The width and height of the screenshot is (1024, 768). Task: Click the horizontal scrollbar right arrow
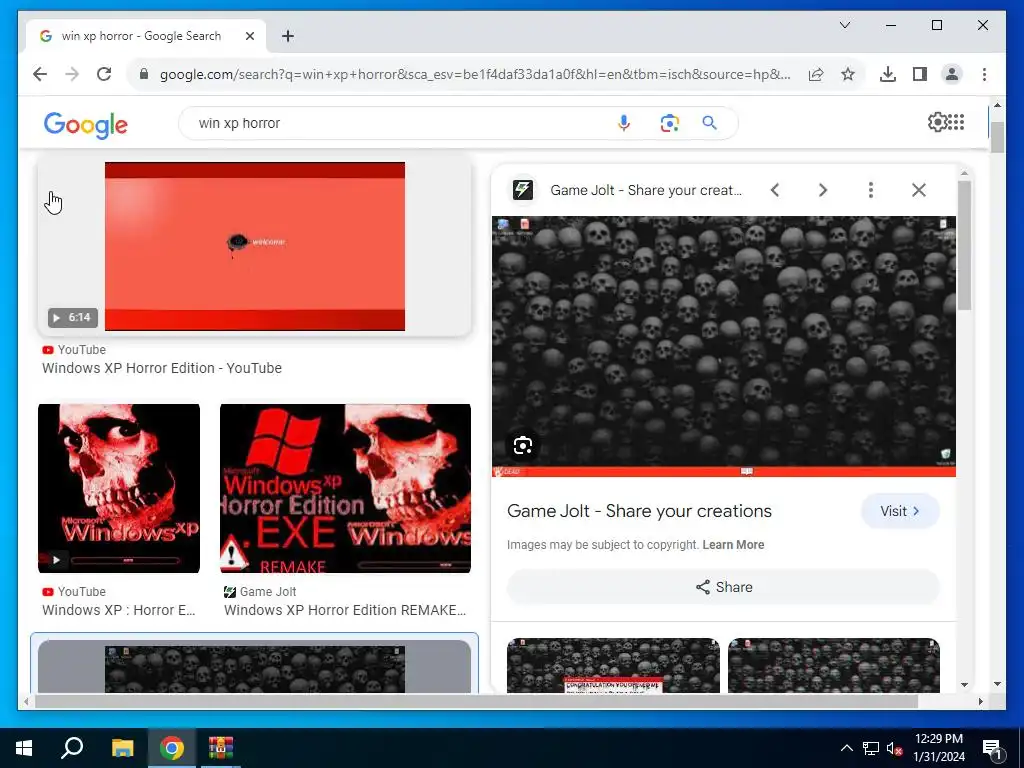(x=980, y=701)
